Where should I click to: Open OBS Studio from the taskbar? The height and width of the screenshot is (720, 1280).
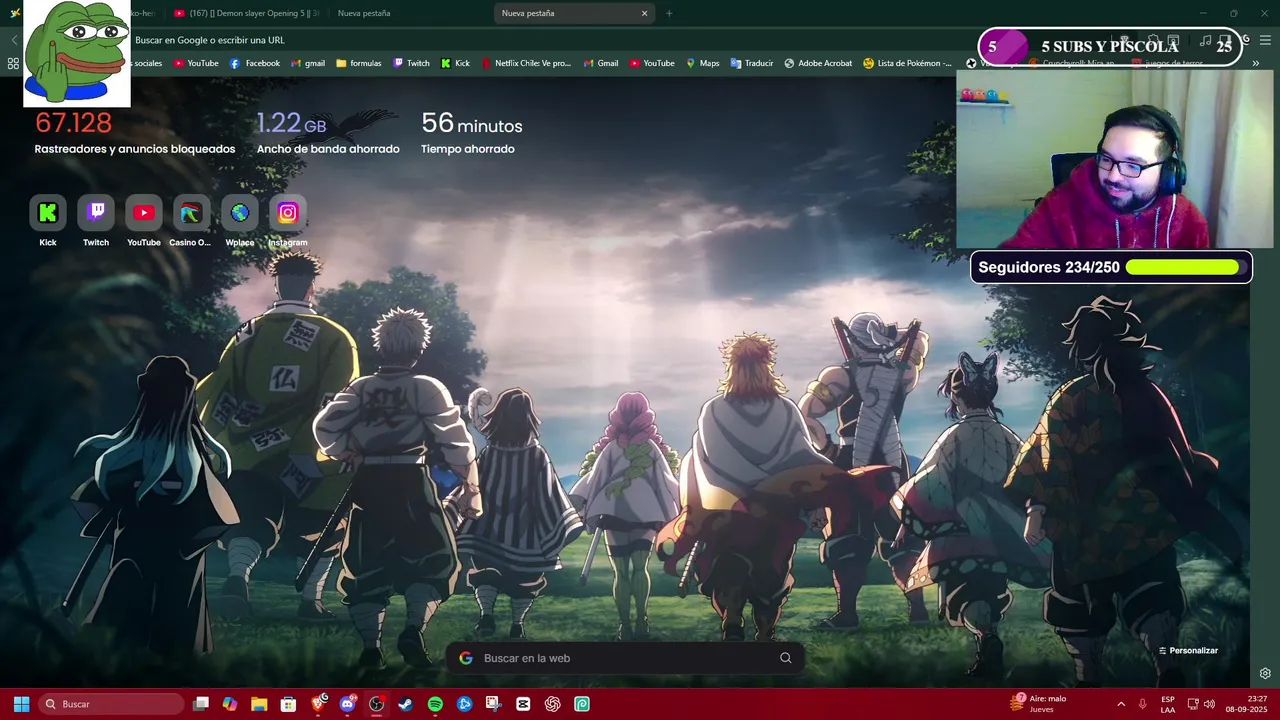coord(376,704)
